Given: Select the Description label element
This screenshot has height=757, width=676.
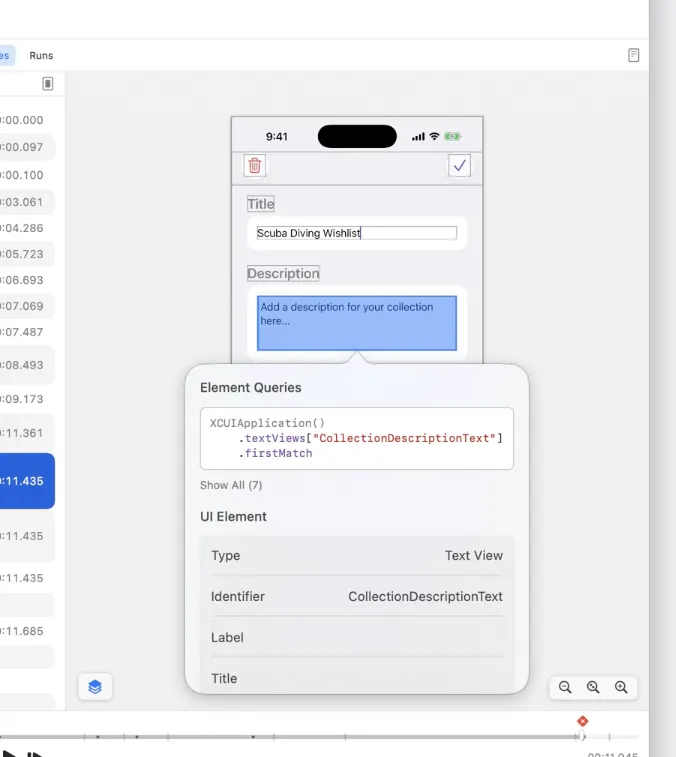Looking at the screenshot, I should (x=283, y=273).
